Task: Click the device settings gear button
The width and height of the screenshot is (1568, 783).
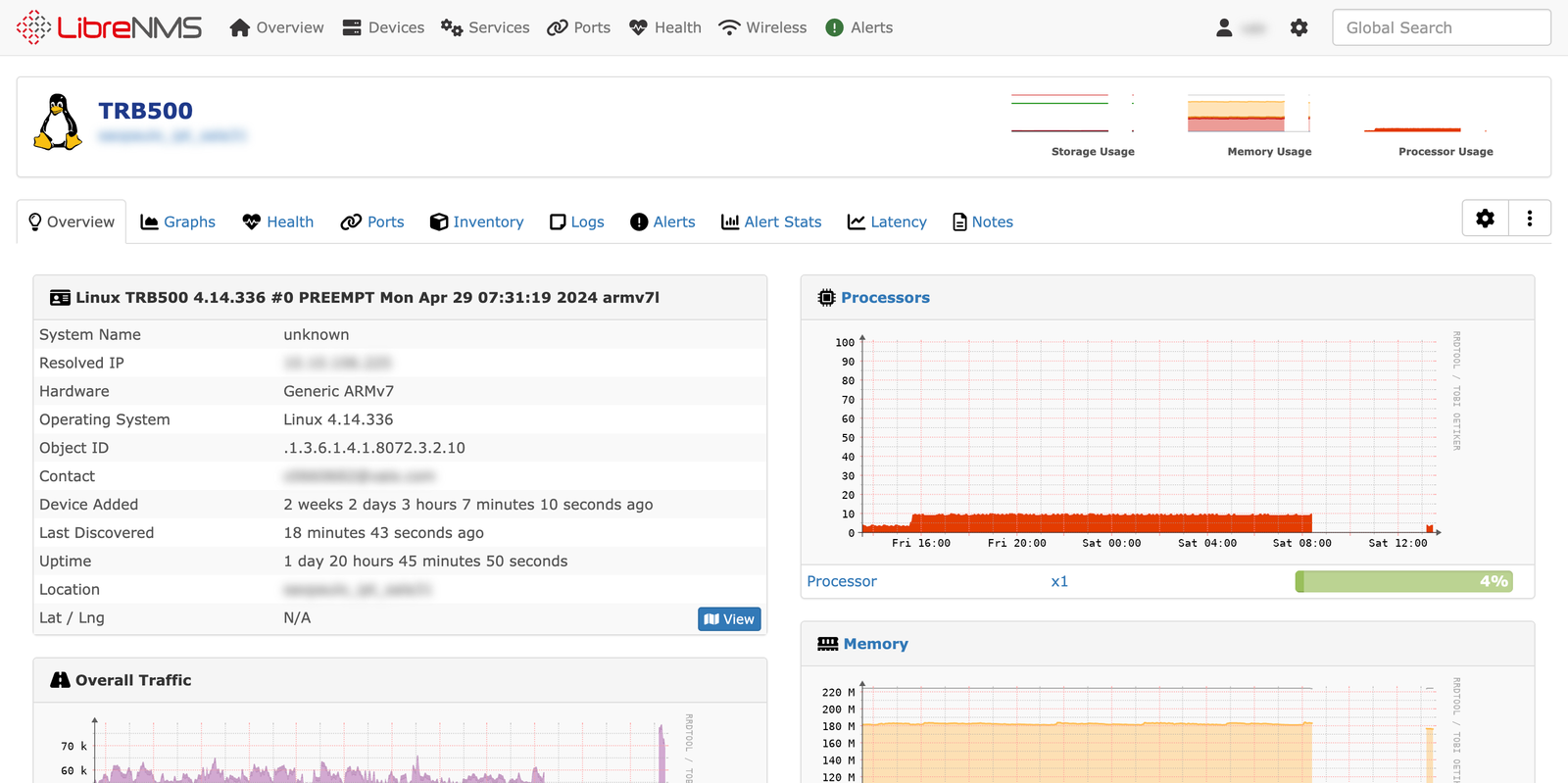Action: (x=1486, y=219)
